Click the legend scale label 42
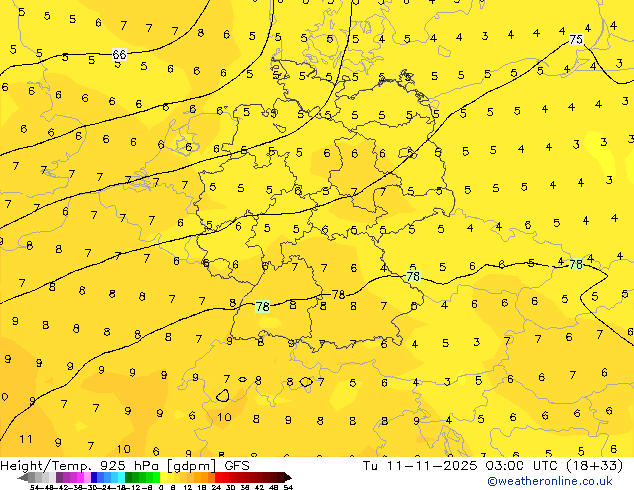The height and width of the screenshot is (490, 634). [x=260, y=487]
